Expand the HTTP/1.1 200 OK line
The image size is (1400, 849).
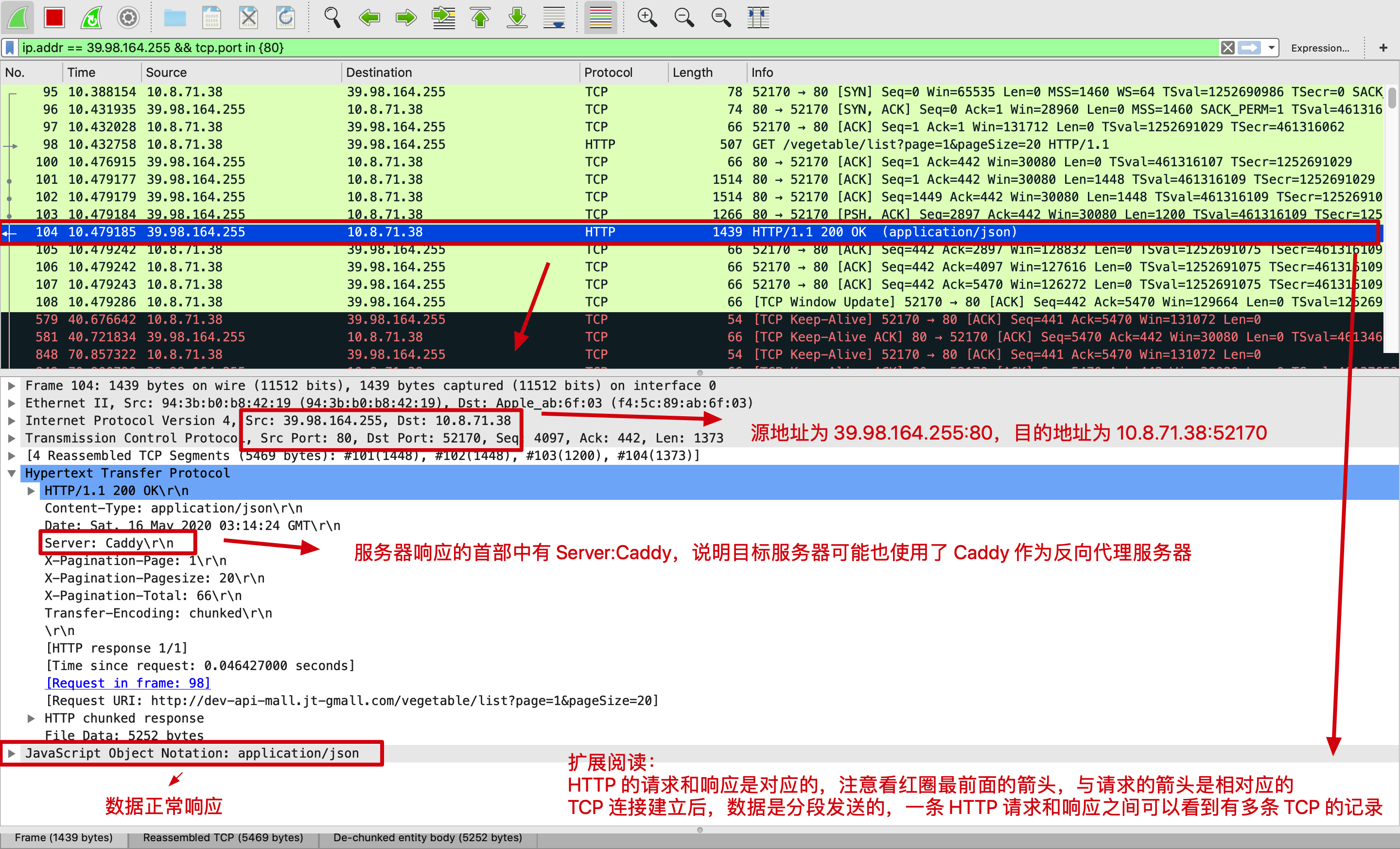31,491
